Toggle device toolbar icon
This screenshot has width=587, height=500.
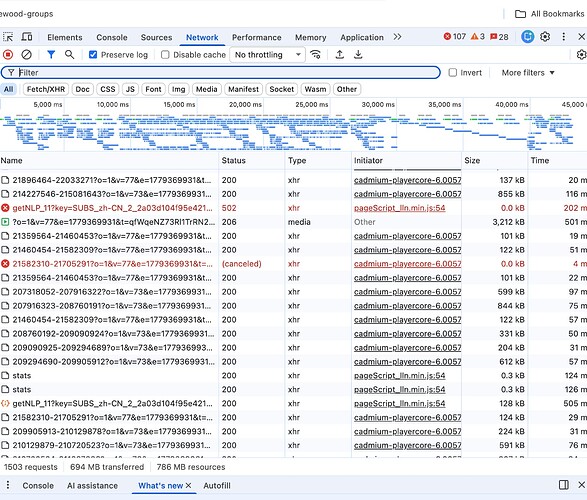coord(27,37)
